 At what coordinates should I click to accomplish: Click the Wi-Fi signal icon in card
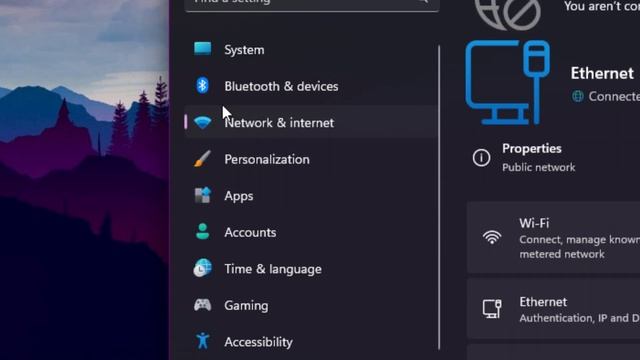click(492, 237)
